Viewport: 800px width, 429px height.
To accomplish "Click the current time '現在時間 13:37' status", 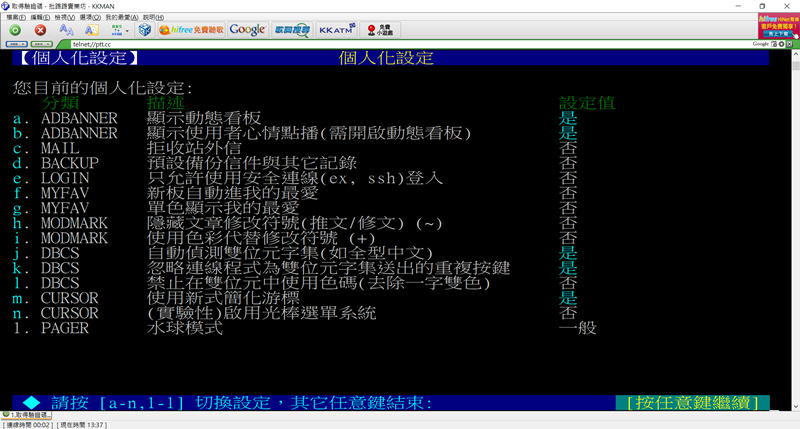I will [82, 425].
